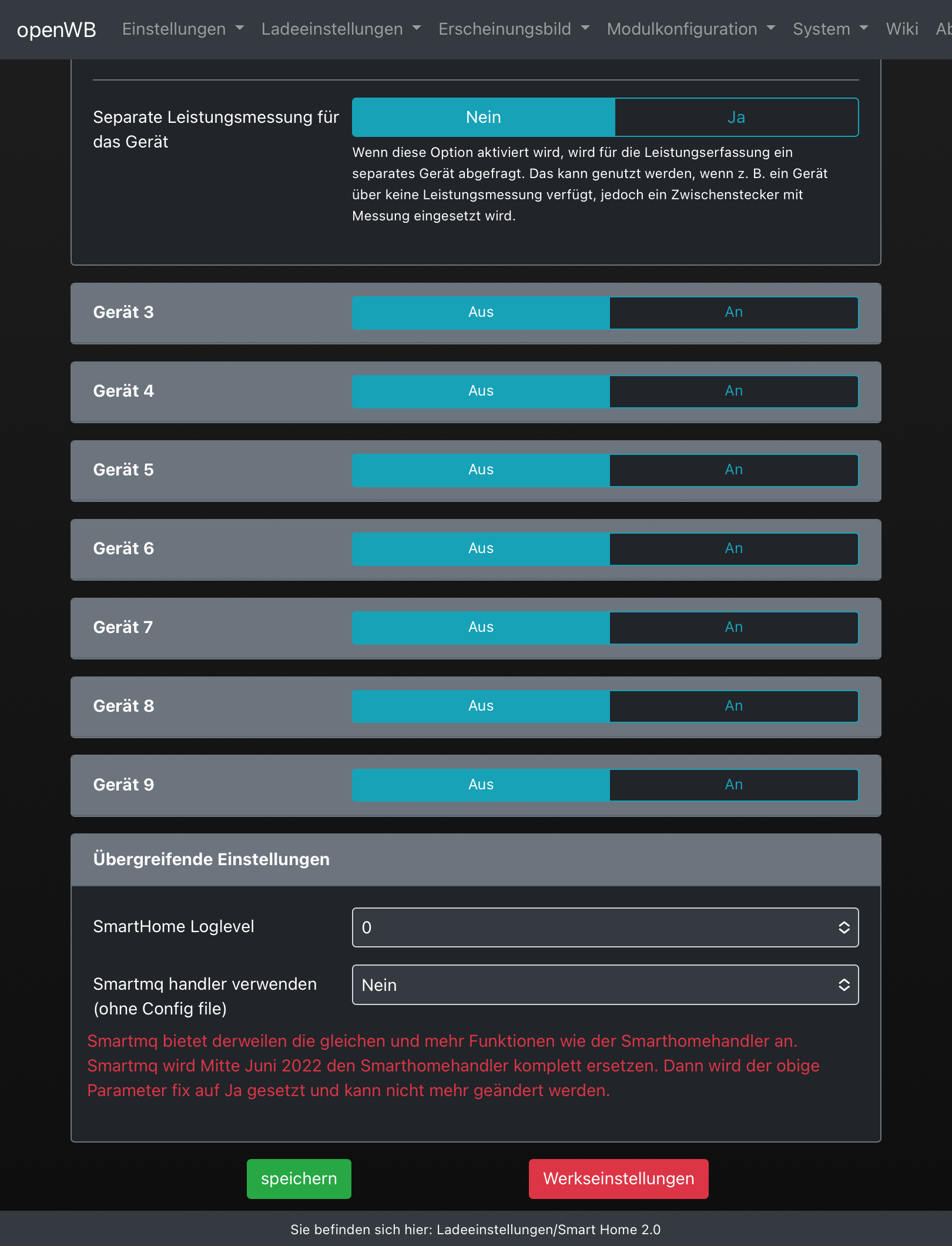952x1246 pixels.
Task: Turn Gerät 3 to An
Action: (x=733, y=312)
